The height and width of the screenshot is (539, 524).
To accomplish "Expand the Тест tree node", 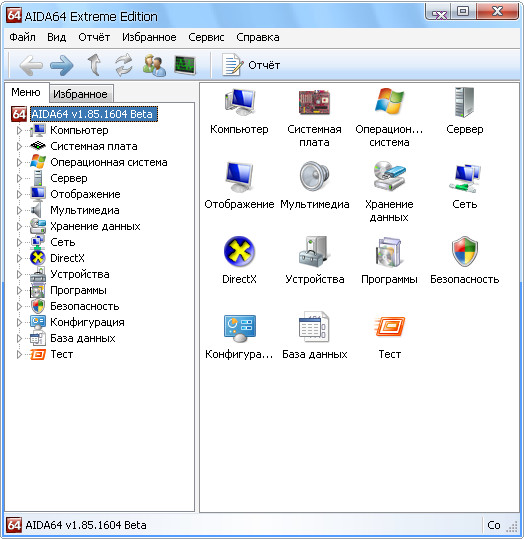I will coord(19,354).
